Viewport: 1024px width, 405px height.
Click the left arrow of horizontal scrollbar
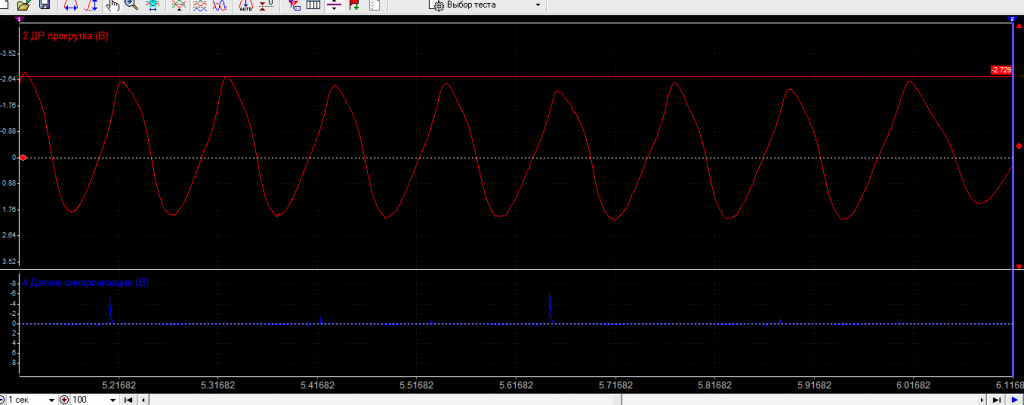[144, 400]
